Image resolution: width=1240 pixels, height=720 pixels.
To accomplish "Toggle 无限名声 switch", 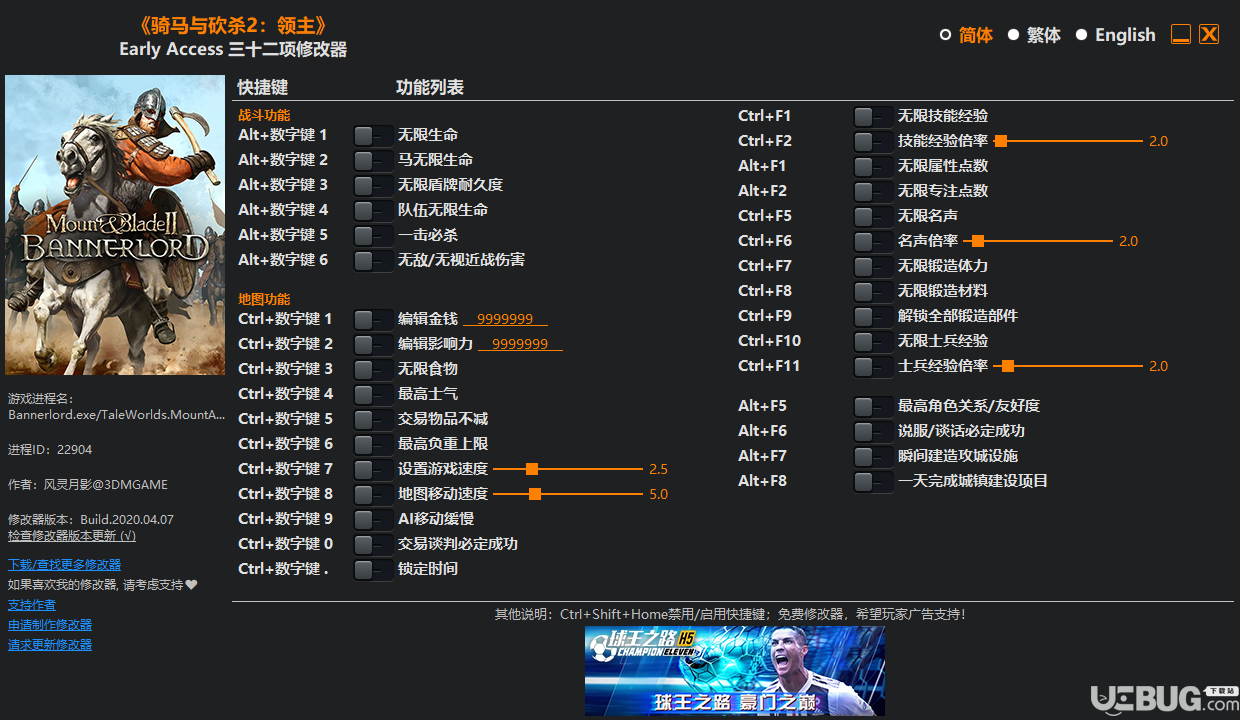I will (x=873, y=216).
